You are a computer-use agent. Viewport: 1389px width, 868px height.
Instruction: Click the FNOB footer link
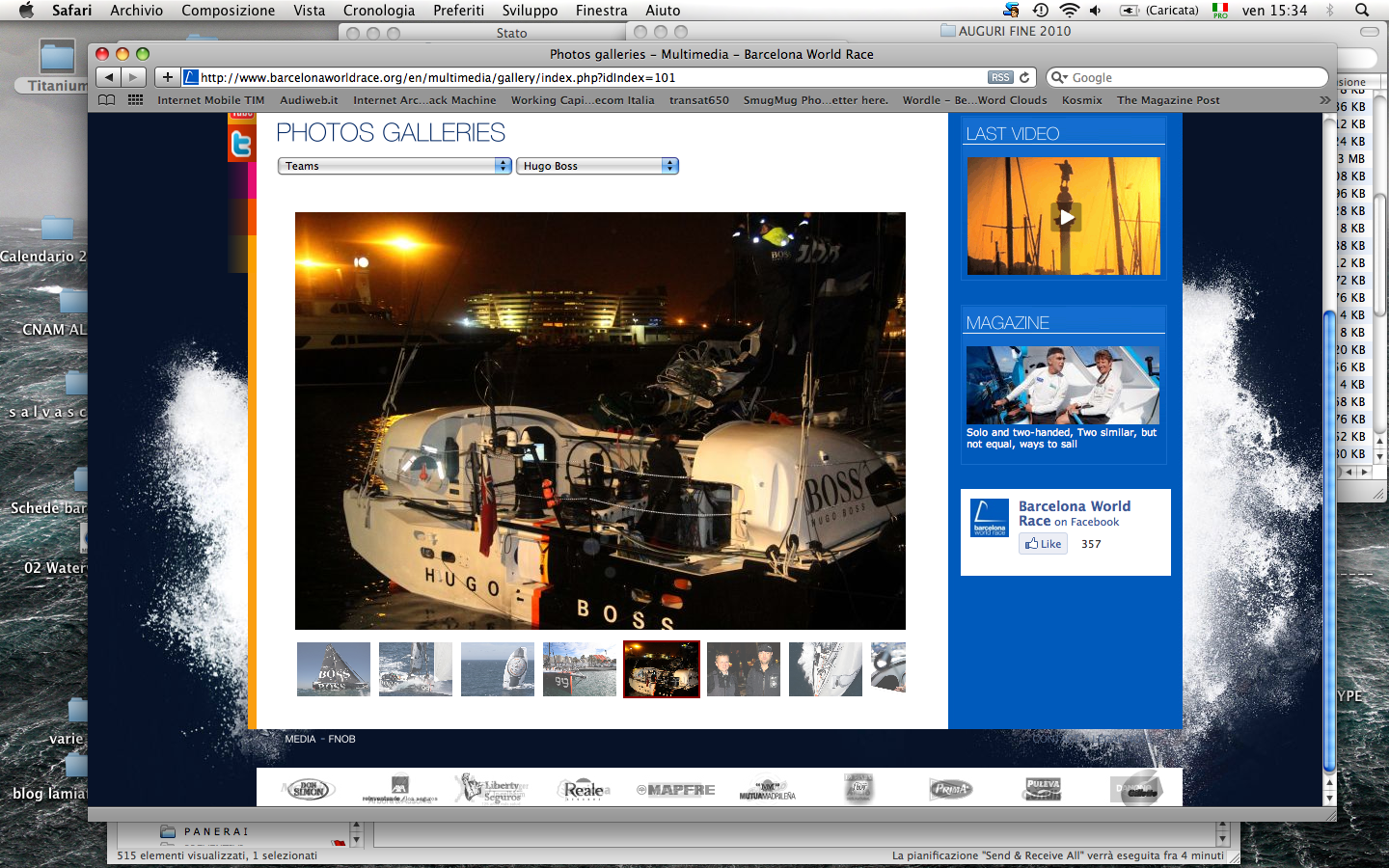click(x=341, y=739)
